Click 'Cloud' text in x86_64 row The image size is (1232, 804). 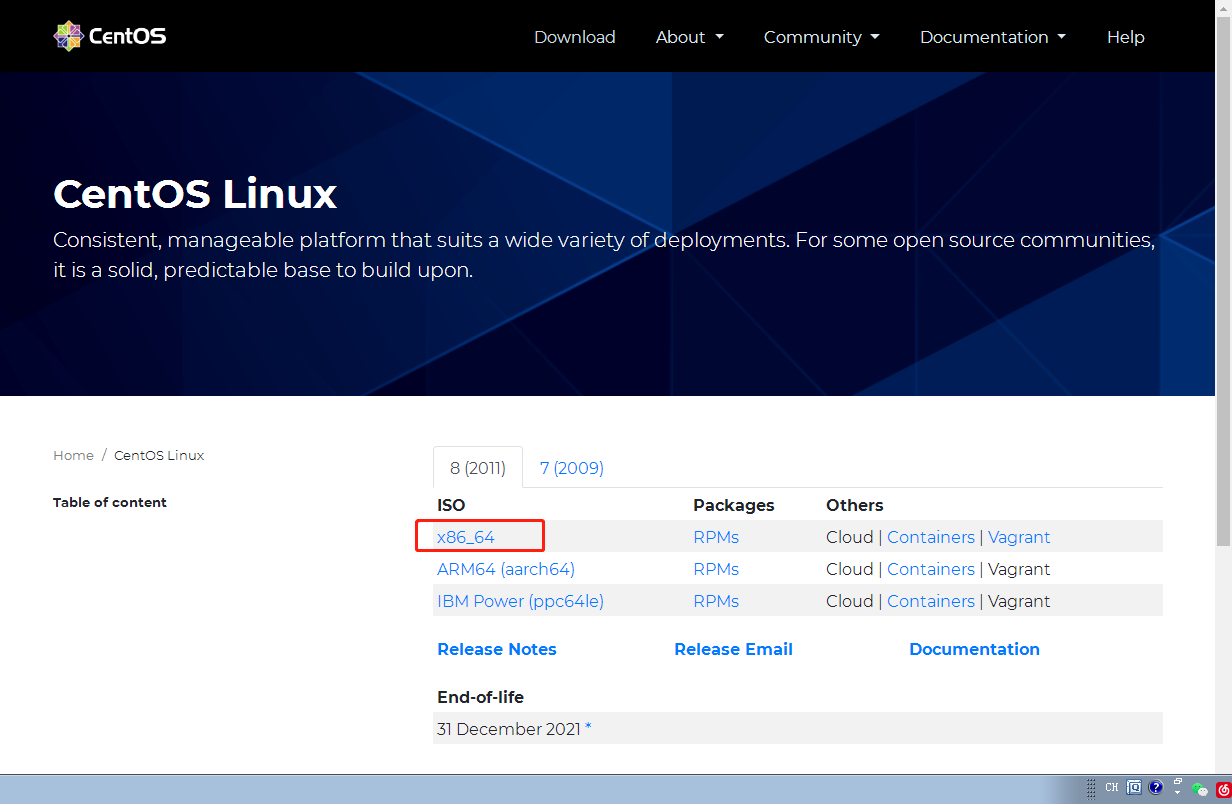pos(850,537)
